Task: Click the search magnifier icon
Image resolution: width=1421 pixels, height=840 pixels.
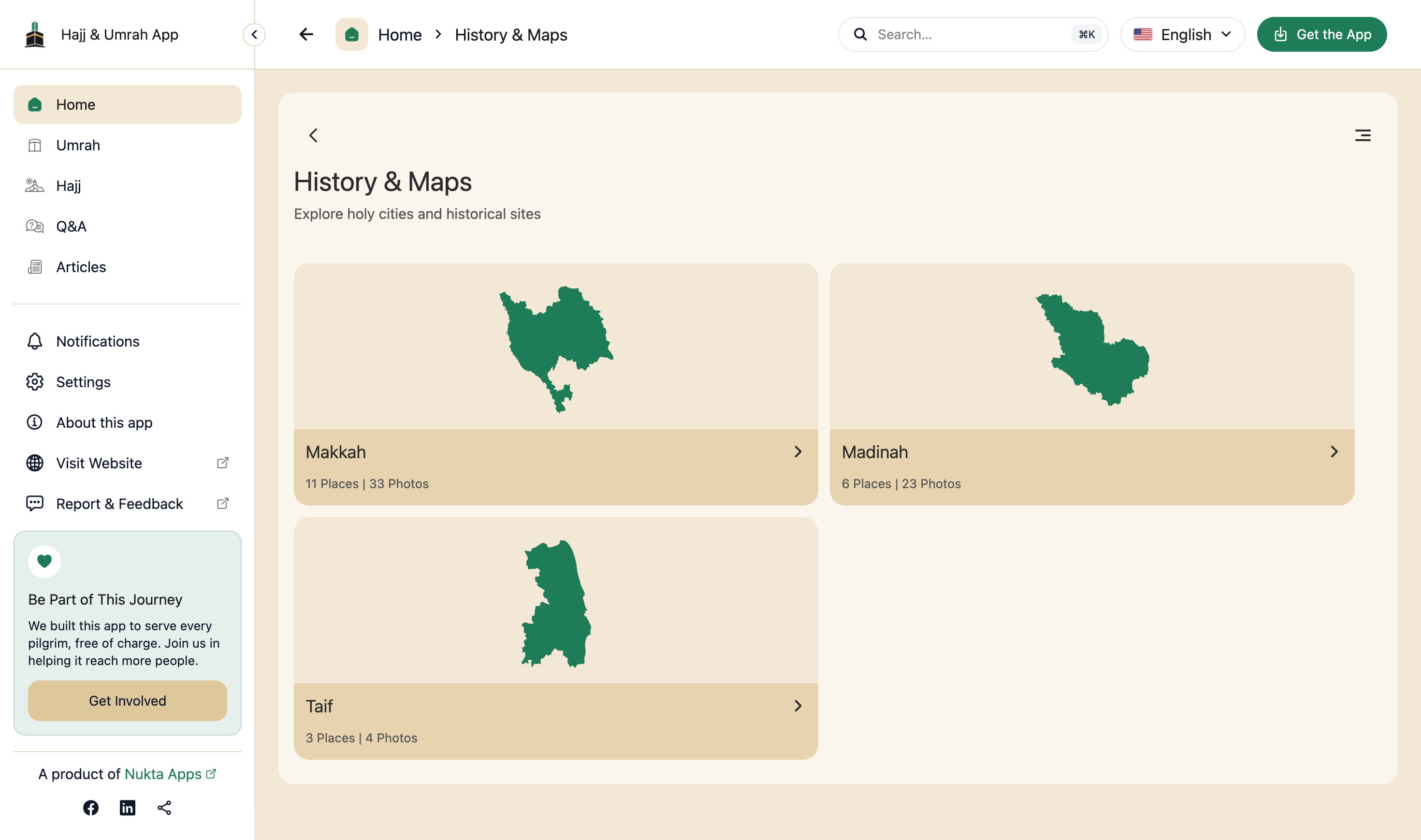Action: click(860, 34)
